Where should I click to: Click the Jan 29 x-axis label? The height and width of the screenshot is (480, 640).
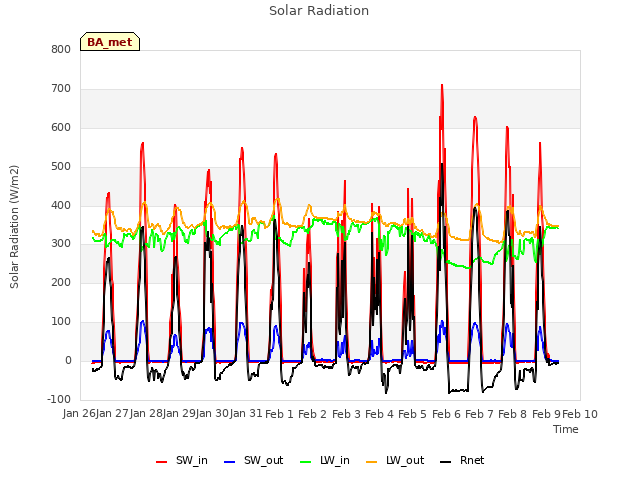tap(179, 413)
